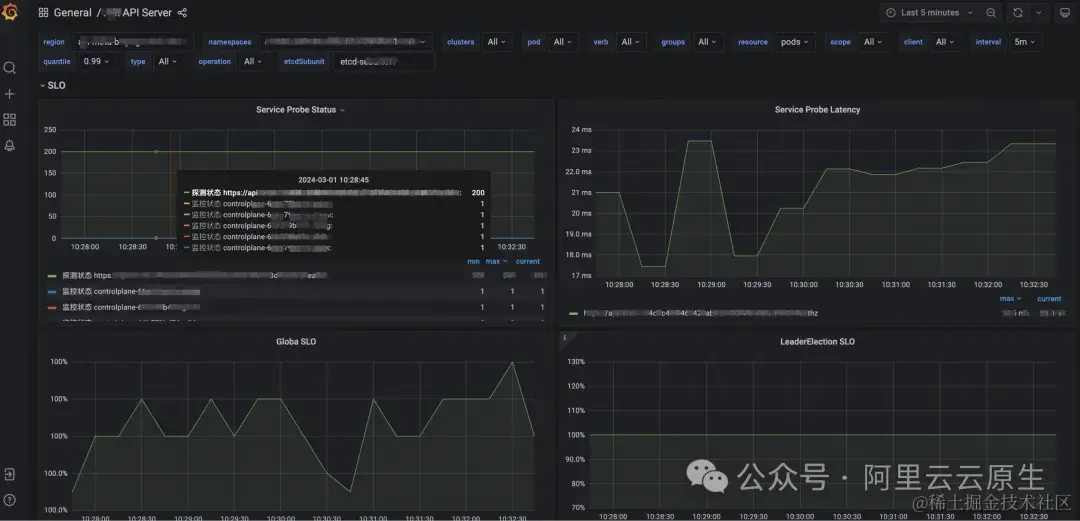Toggle the red 监控状态 controlplane series label

pyautogui.click(x=131, y=307)
